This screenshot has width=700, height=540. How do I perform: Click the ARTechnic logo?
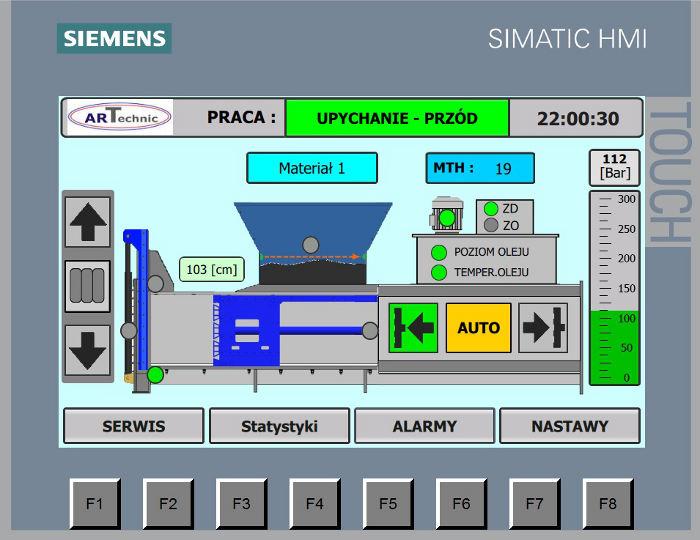click(x=120, y=117)
